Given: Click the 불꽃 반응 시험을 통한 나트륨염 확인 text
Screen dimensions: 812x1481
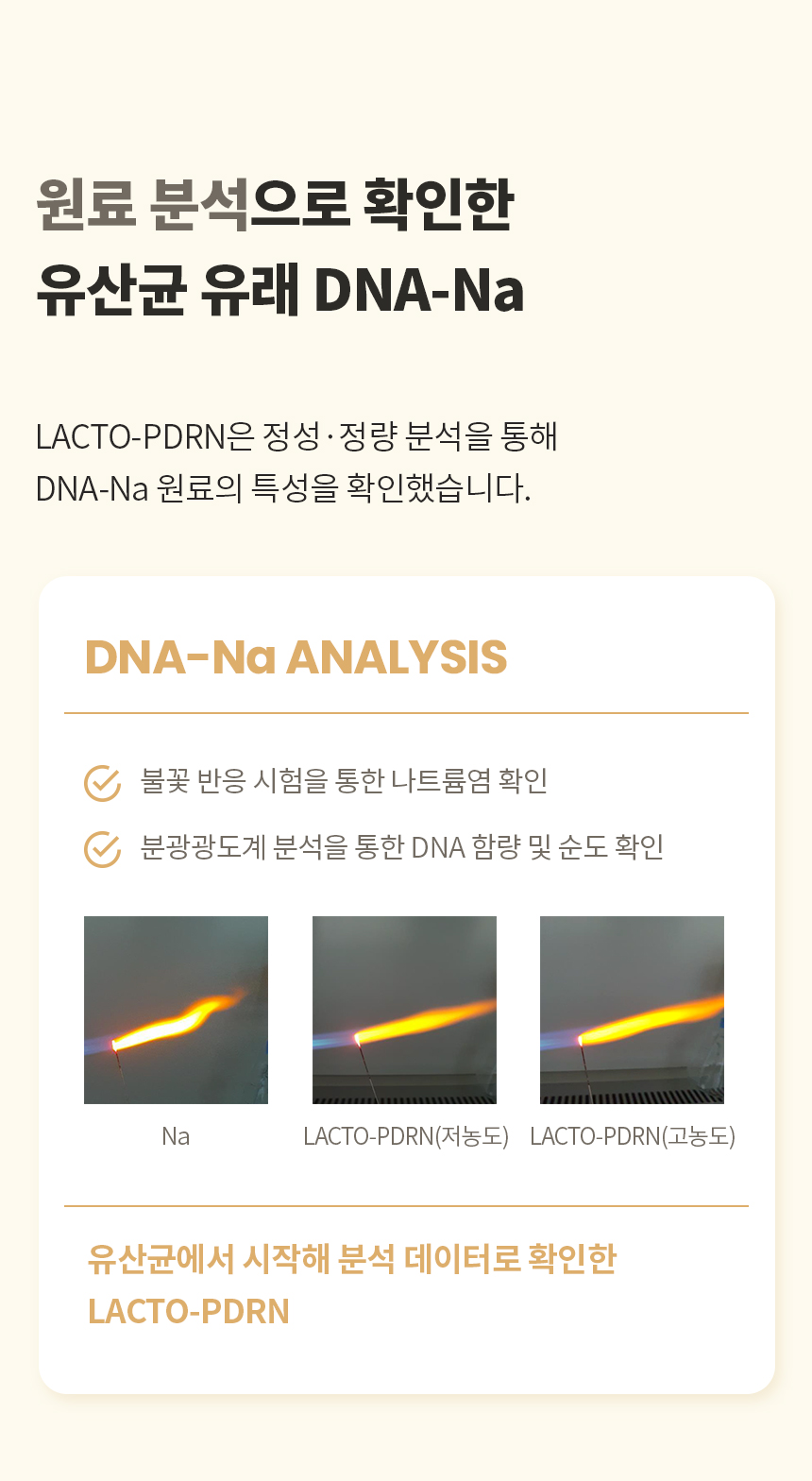Looking at the screenshot, I should coord(344,781).
